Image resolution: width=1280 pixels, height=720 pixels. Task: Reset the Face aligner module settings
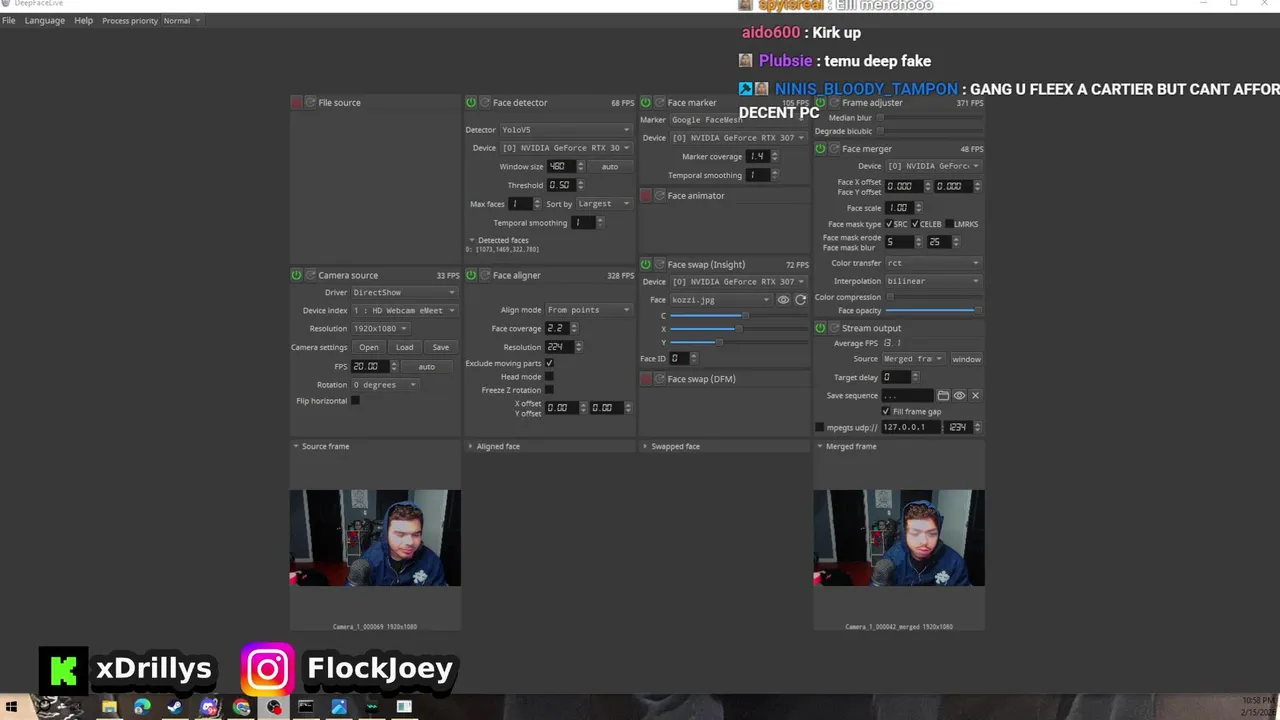[485, 275]
